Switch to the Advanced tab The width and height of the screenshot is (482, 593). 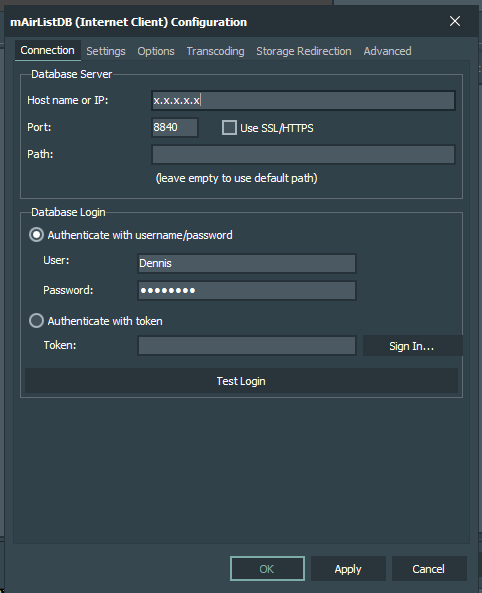387,51
